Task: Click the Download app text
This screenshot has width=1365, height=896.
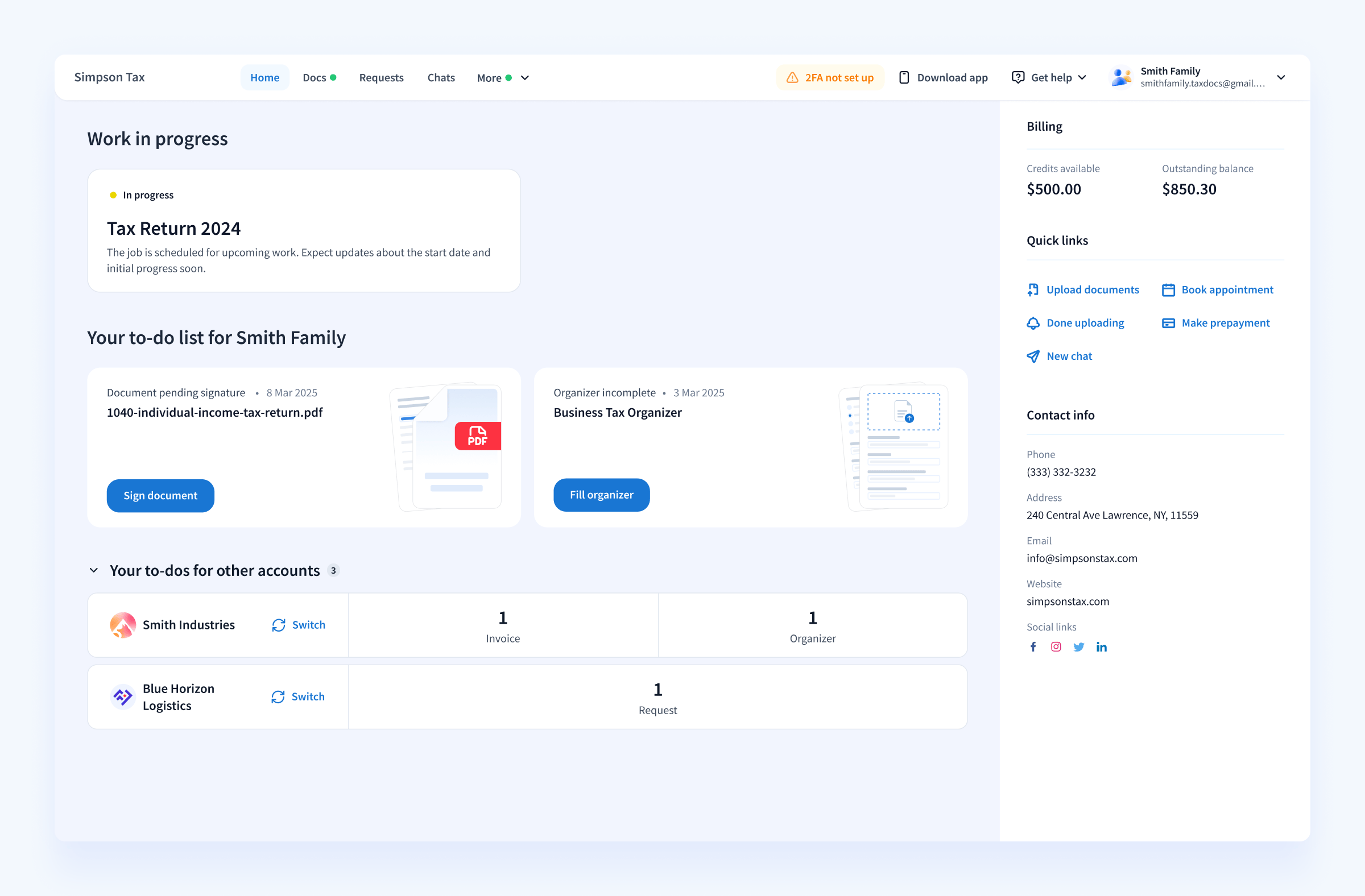Action: coord(952,77)
